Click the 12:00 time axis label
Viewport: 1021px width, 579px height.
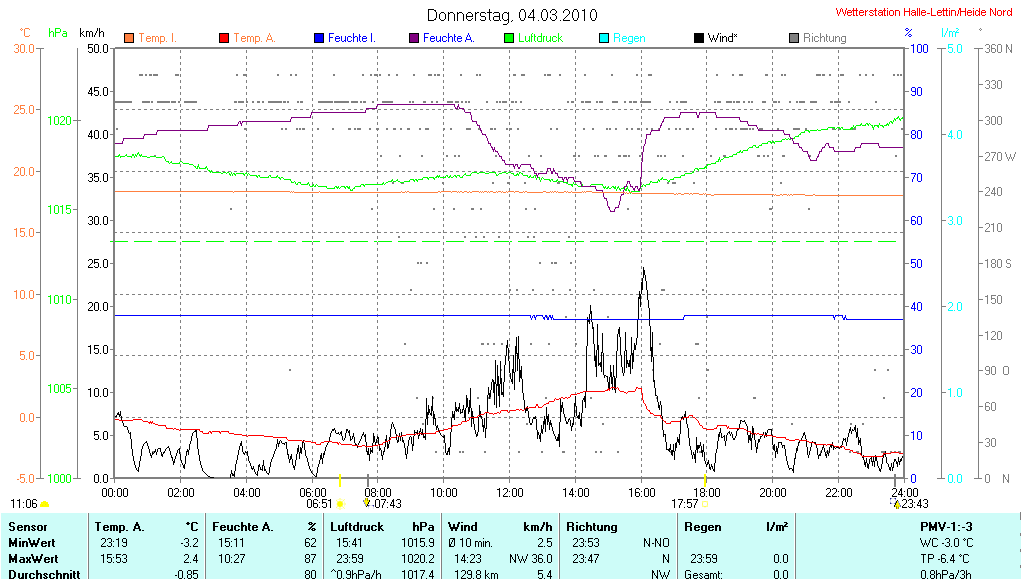pyautogui.click(x=510, y=492)
